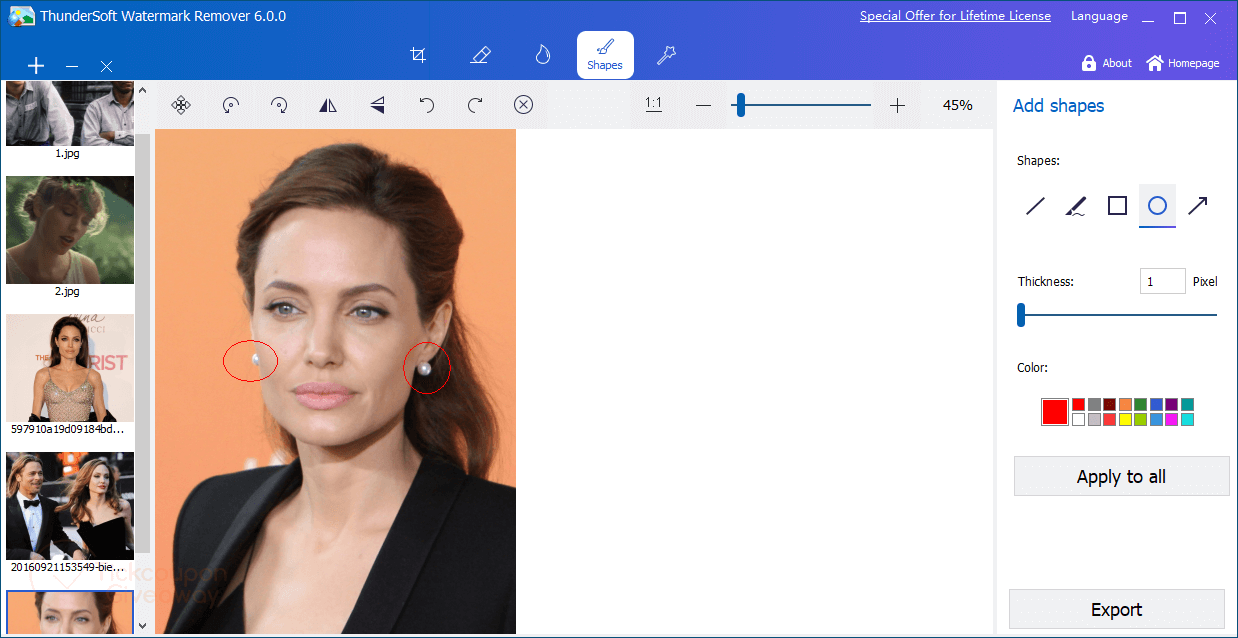Flip the image vertically
The image size is (1238, 638).
pos(378,105)
